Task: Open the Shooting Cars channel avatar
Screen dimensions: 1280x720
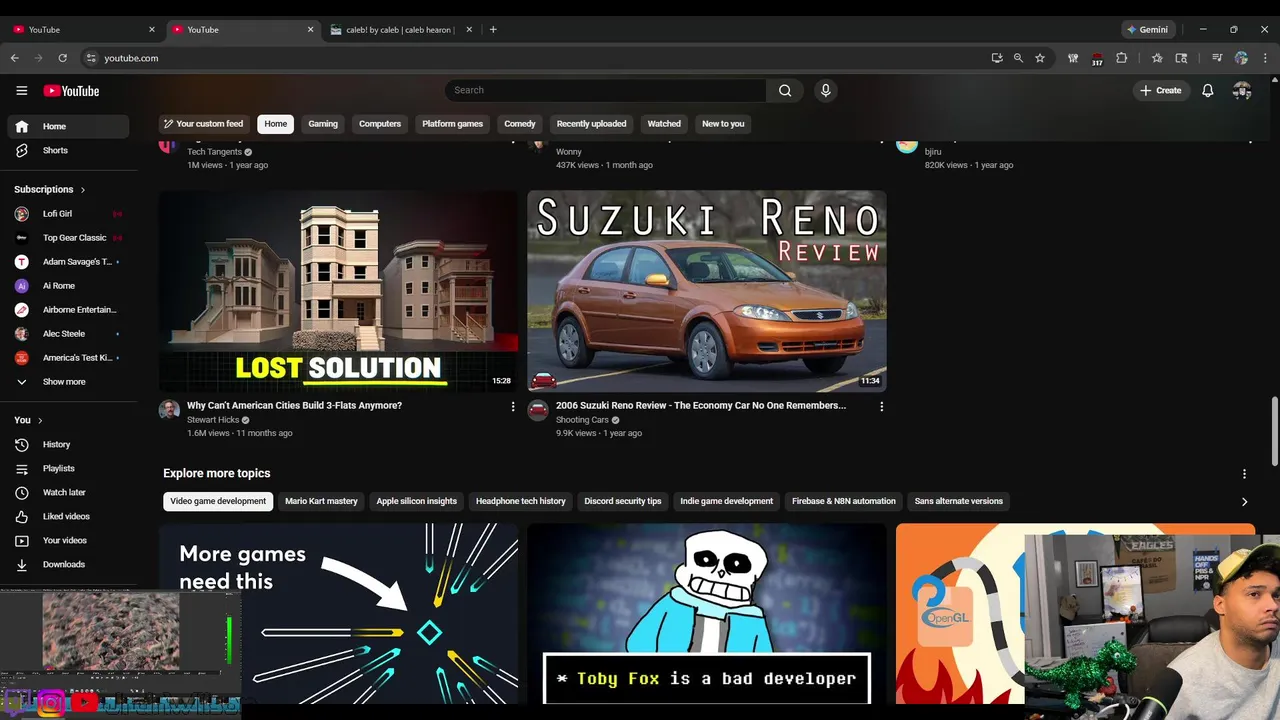Action: click(538, 410)
